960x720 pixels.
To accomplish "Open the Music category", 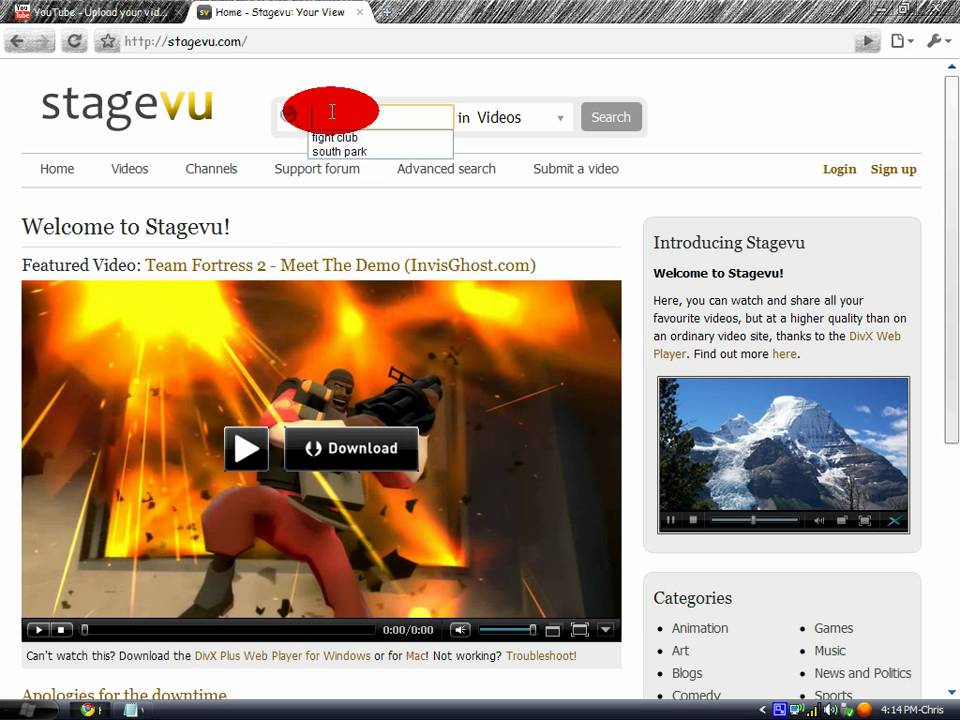I will tap(830, 651).
